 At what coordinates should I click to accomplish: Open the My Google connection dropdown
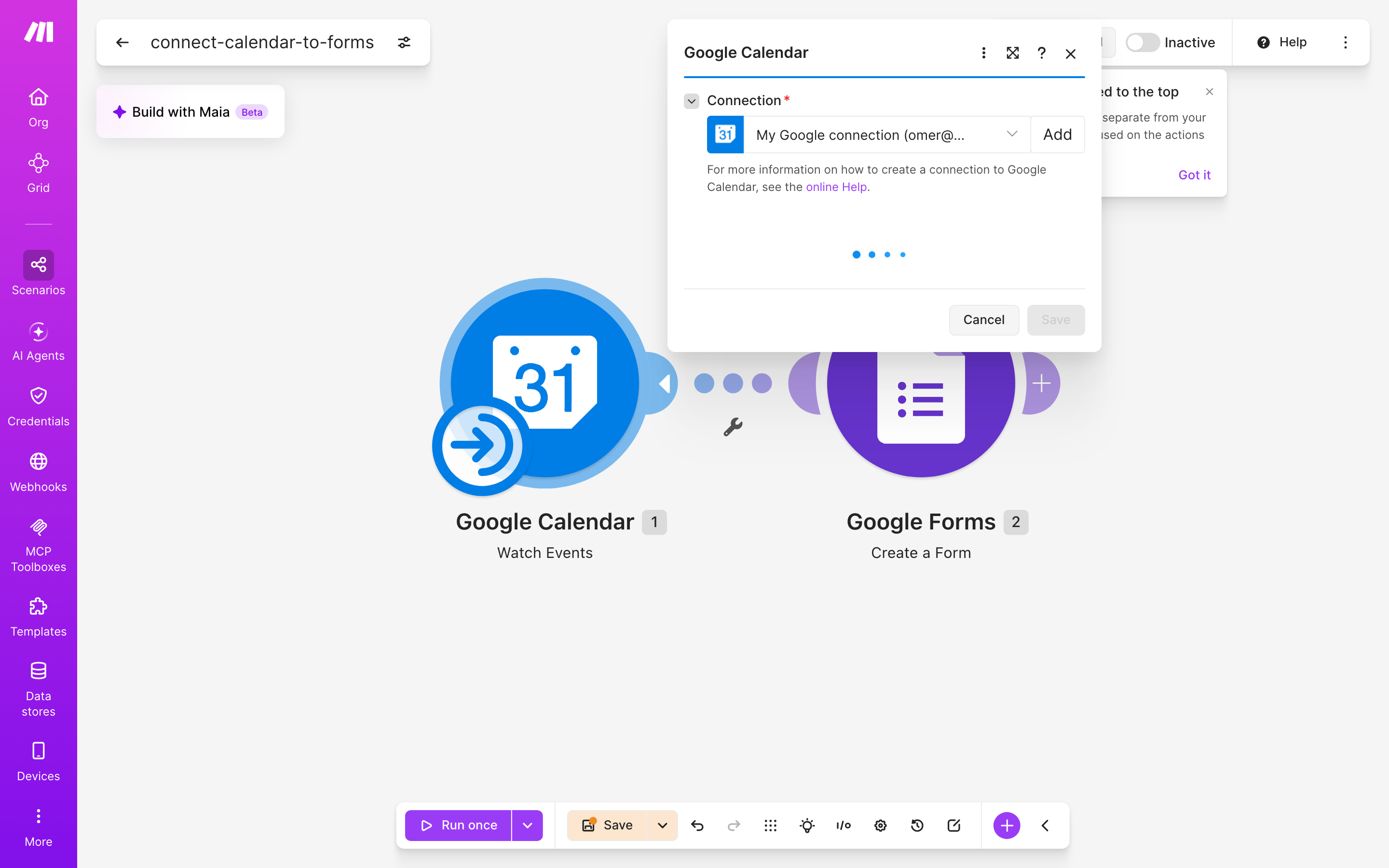(887, 135)
